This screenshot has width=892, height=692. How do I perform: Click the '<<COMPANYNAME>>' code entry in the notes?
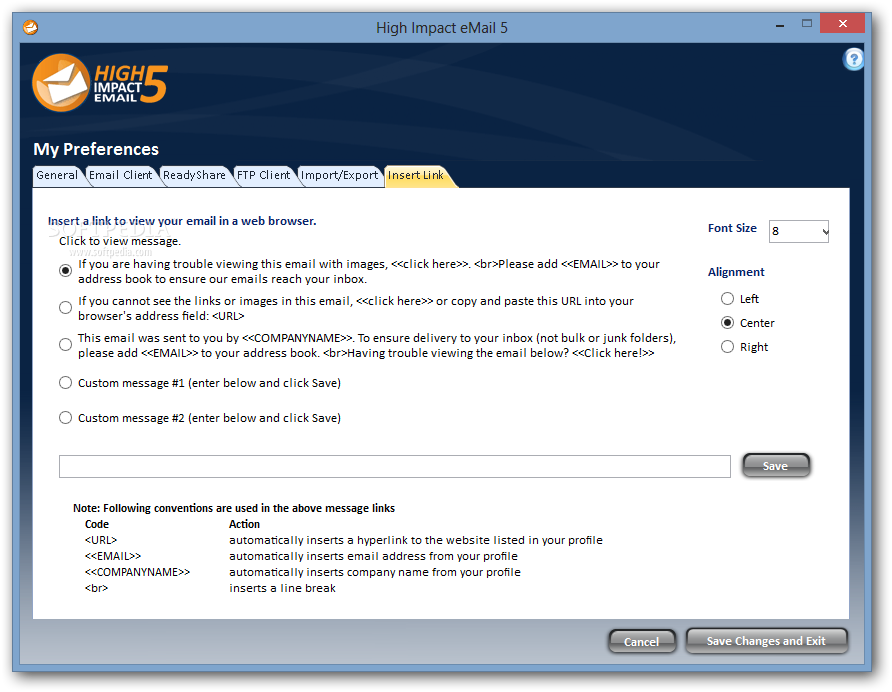[137, 572]
